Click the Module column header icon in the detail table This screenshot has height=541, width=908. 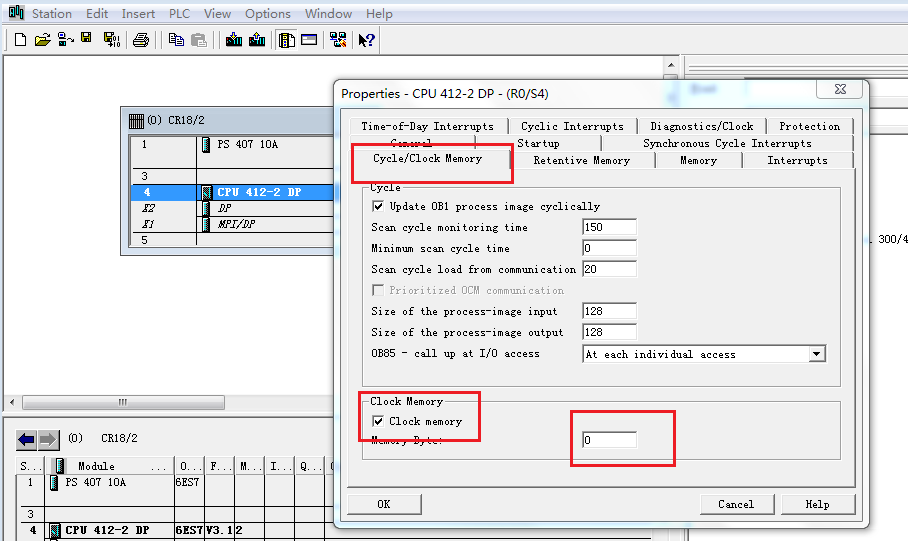tap(60, 466)
